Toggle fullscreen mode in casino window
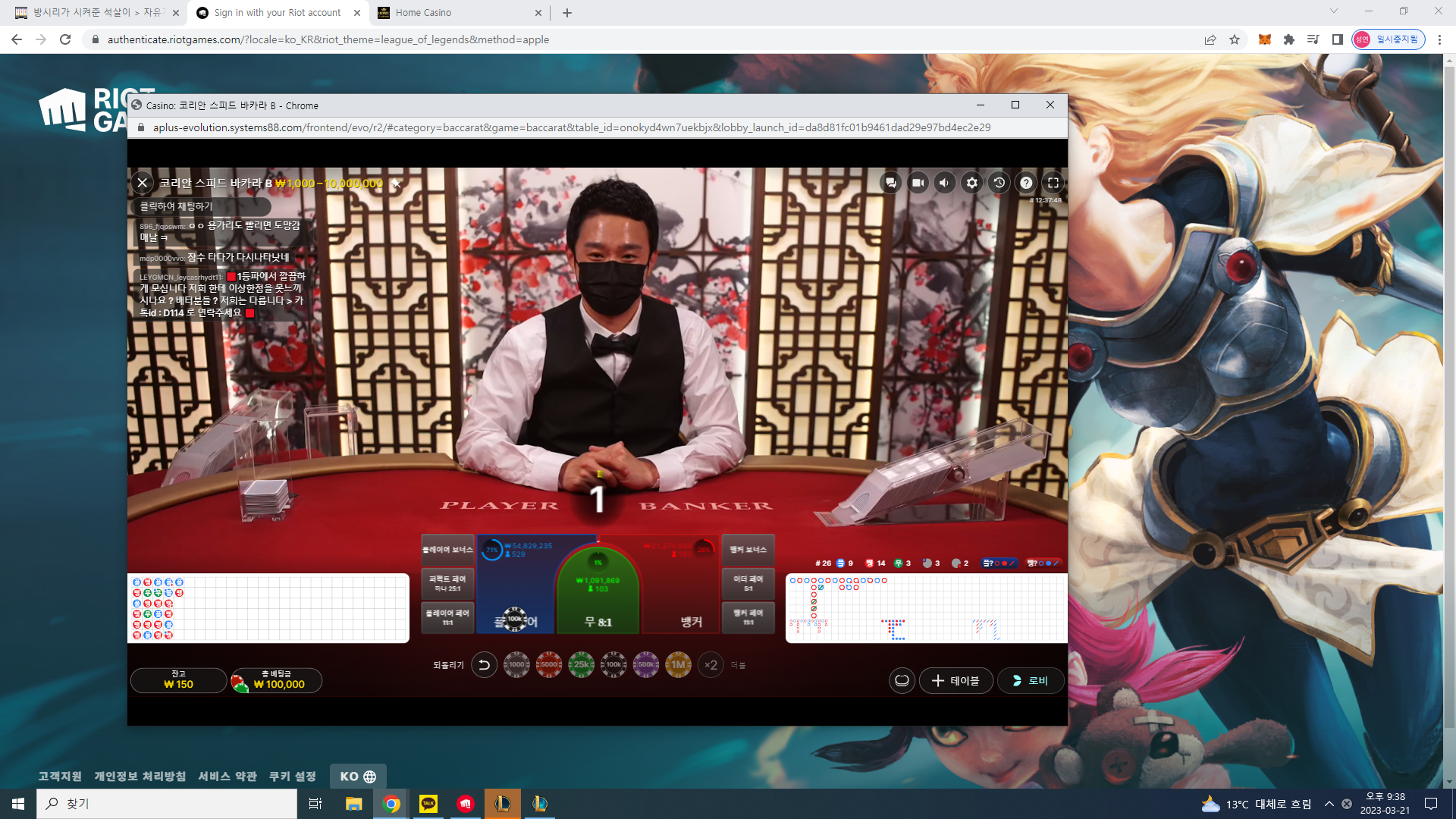The image size is (1456, 819). pyautogui.click(x=1053, y=183)
